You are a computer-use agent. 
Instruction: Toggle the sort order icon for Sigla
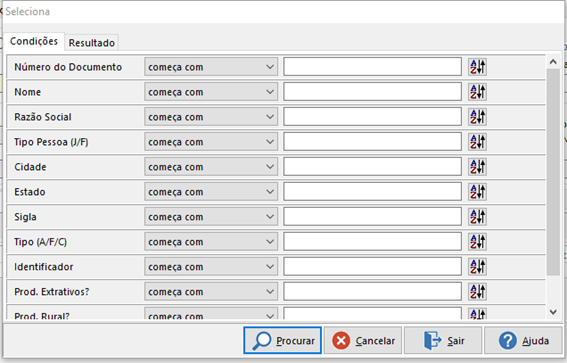(x=477, y=217)
